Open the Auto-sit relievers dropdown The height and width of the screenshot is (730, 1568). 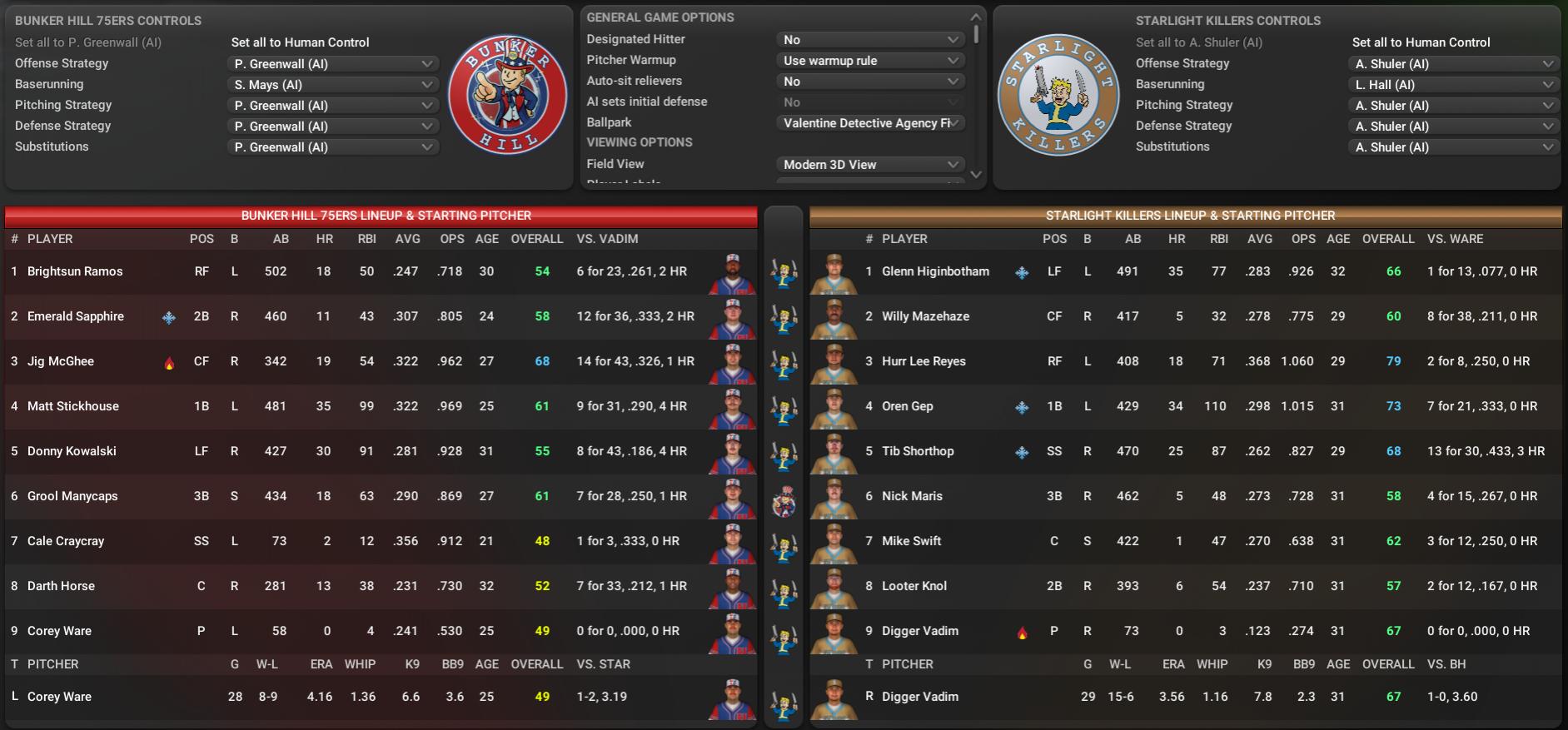pyautogui.click(x=870, y=81)
